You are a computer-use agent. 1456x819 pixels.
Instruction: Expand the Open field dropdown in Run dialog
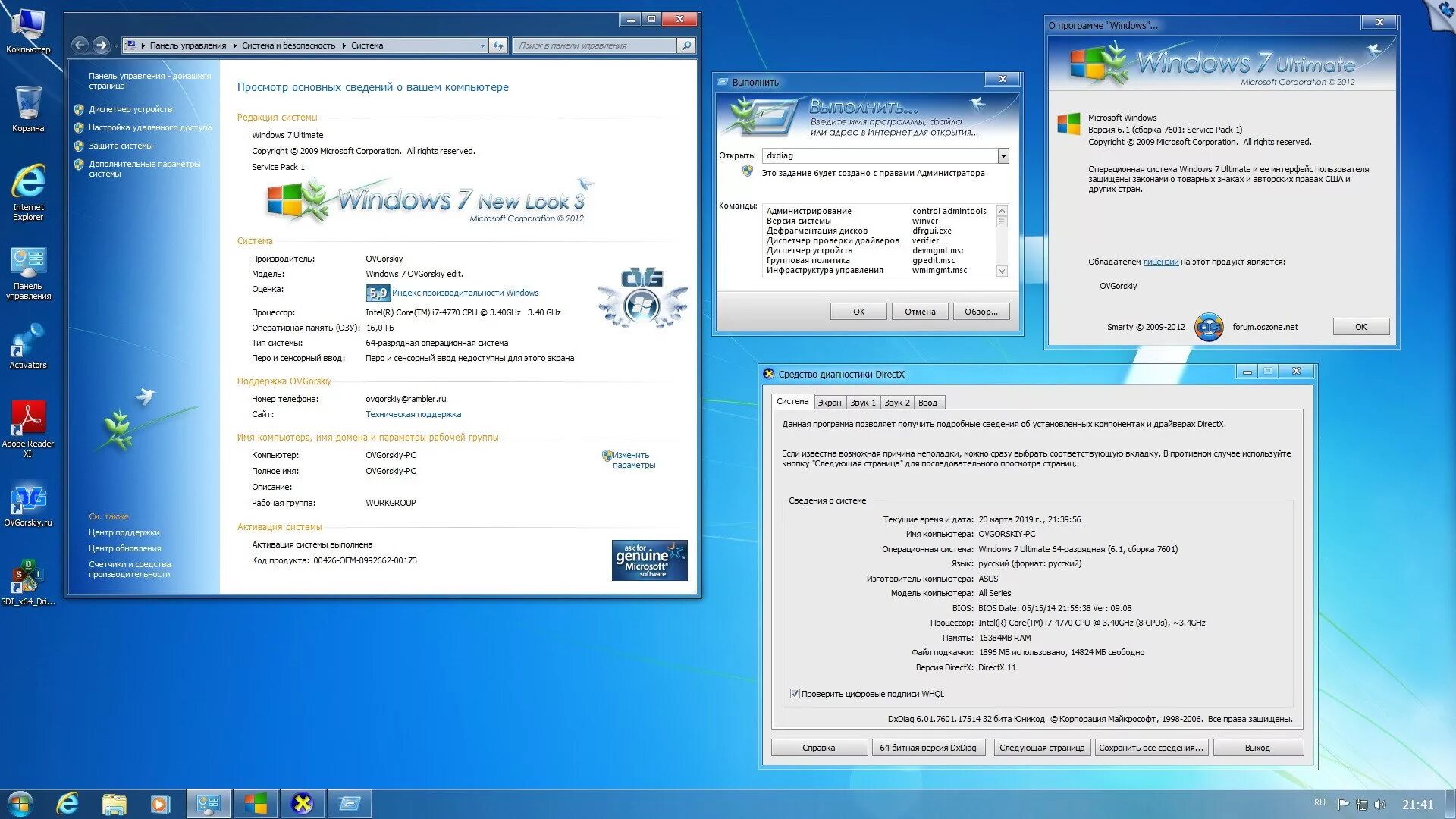pos(1003,155)
